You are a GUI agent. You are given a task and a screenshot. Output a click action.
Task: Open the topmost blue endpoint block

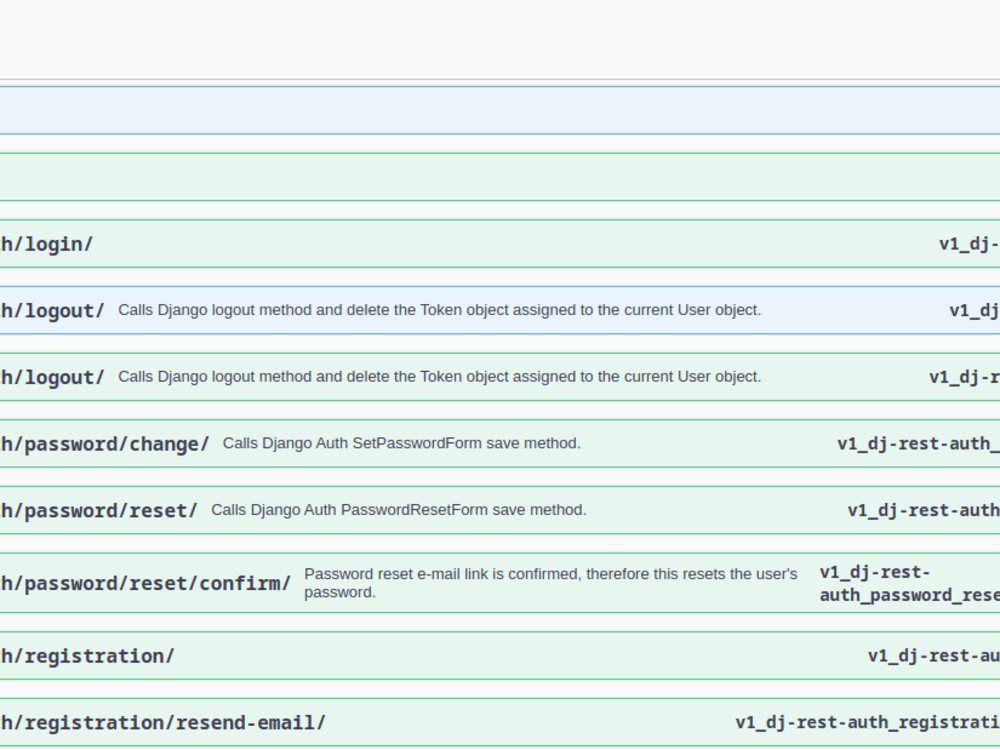[x=500, y=110]
